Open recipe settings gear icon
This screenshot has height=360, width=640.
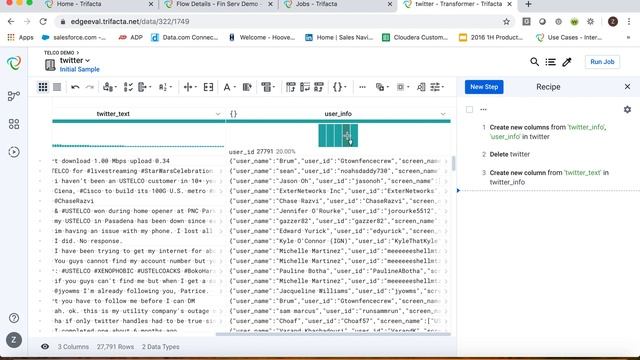coord(627,109)
